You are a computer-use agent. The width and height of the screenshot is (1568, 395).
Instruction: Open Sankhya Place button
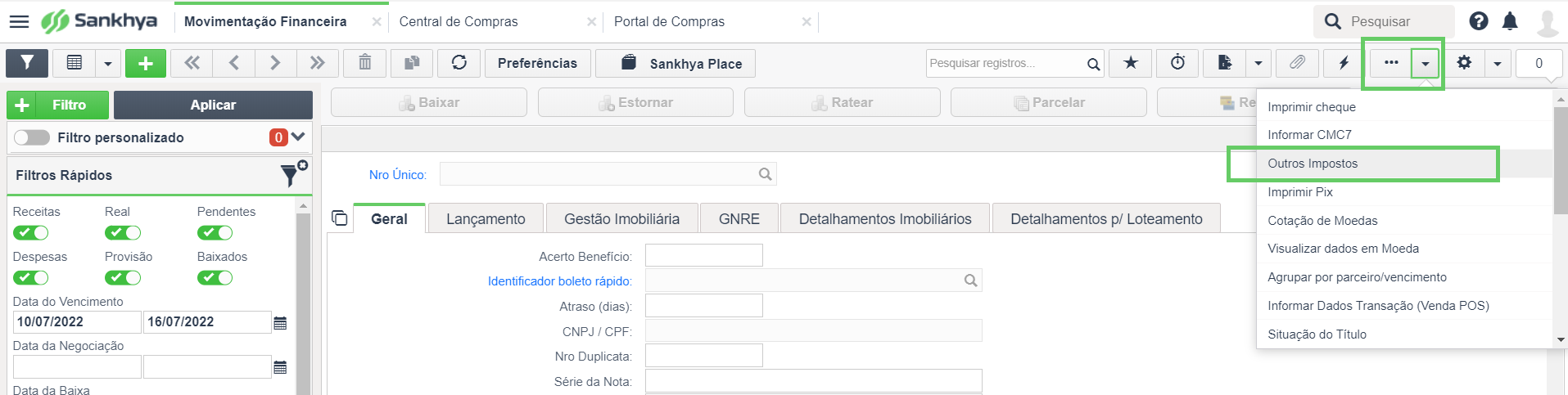click(x=676, y=63)
